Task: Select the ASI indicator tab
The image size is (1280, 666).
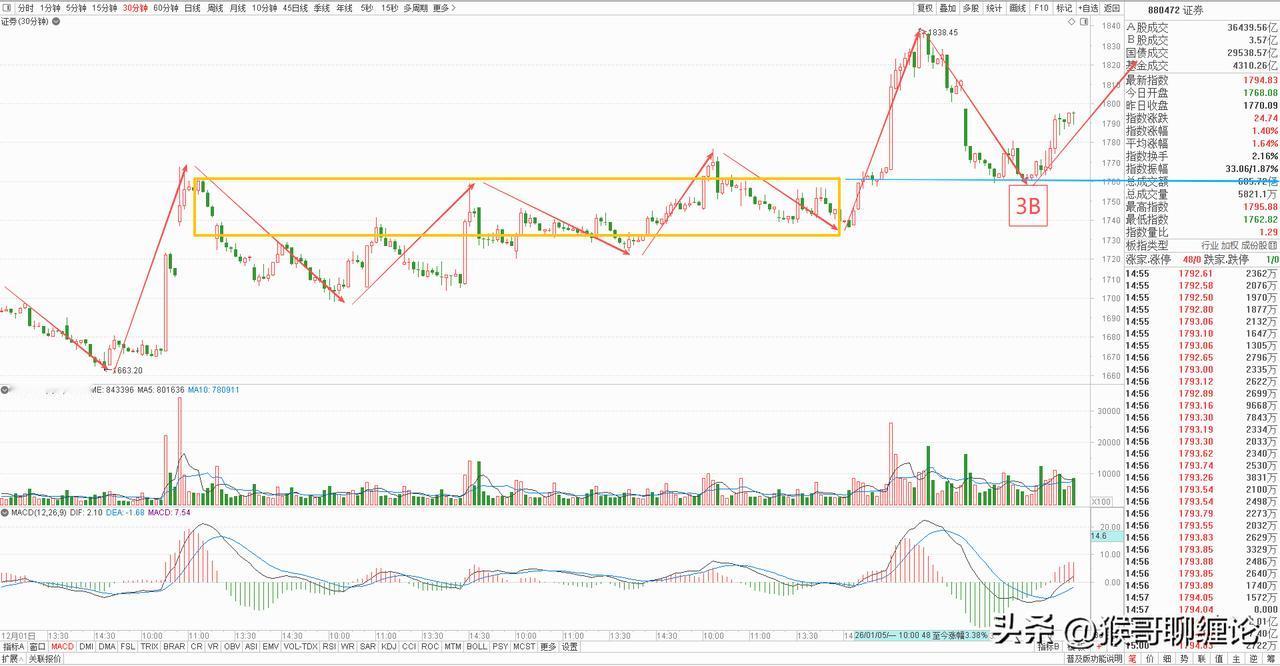Action: (x=252, y=646)
